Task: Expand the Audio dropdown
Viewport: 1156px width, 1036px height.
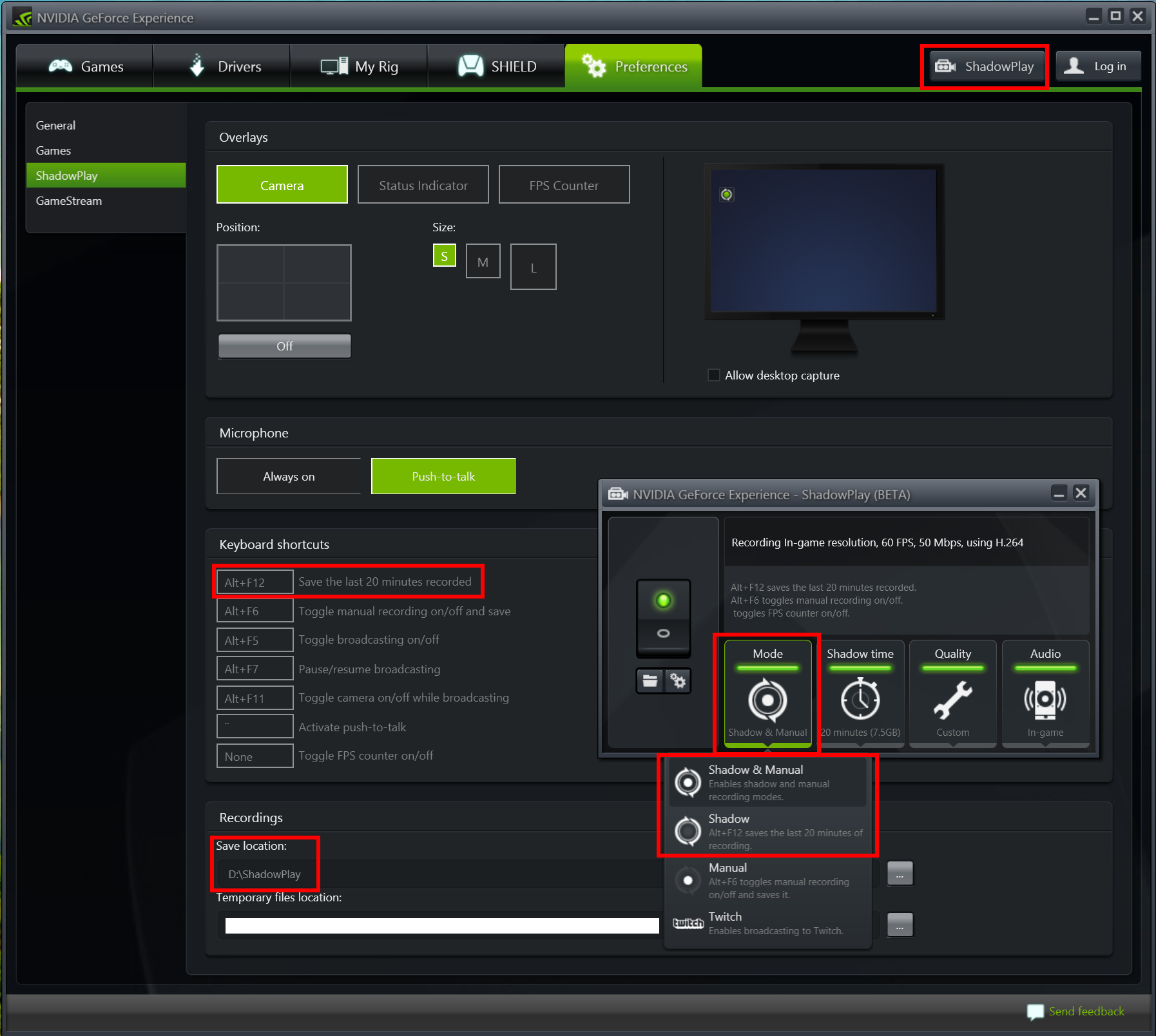Action: pos(1045,693)
